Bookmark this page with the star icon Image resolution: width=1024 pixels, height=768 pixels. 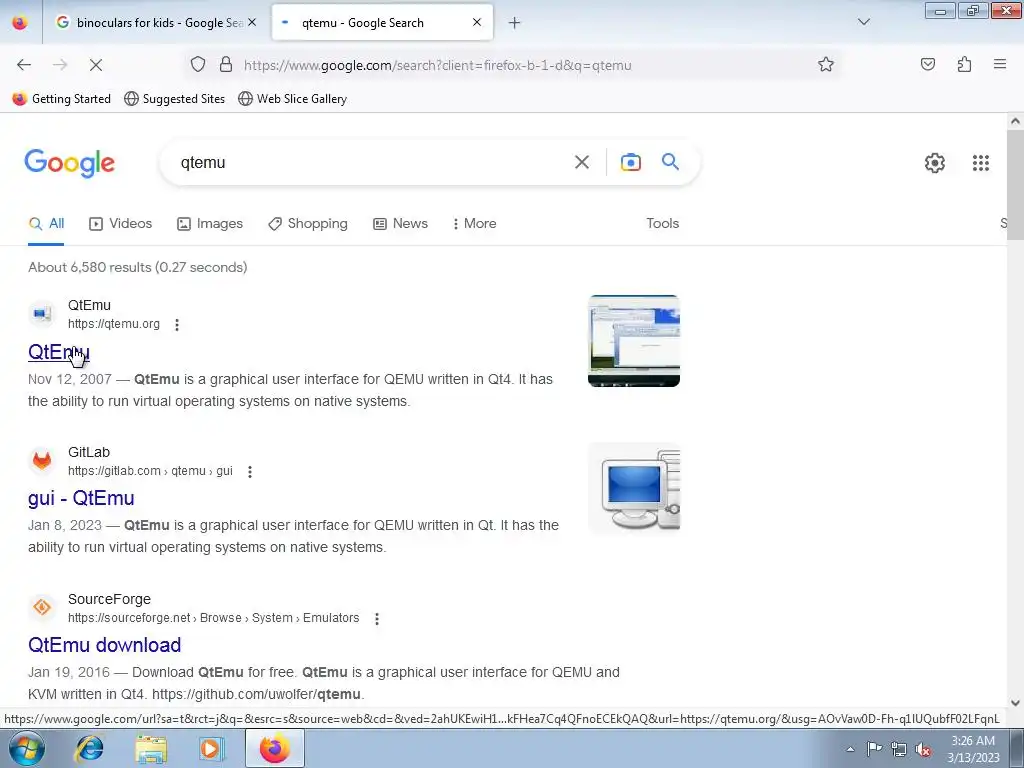point(825,65)
